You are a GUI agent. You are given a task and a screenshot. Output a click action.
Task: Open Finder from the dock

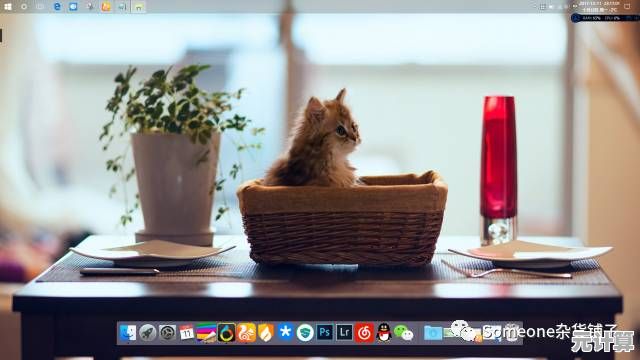click(128, 333)
